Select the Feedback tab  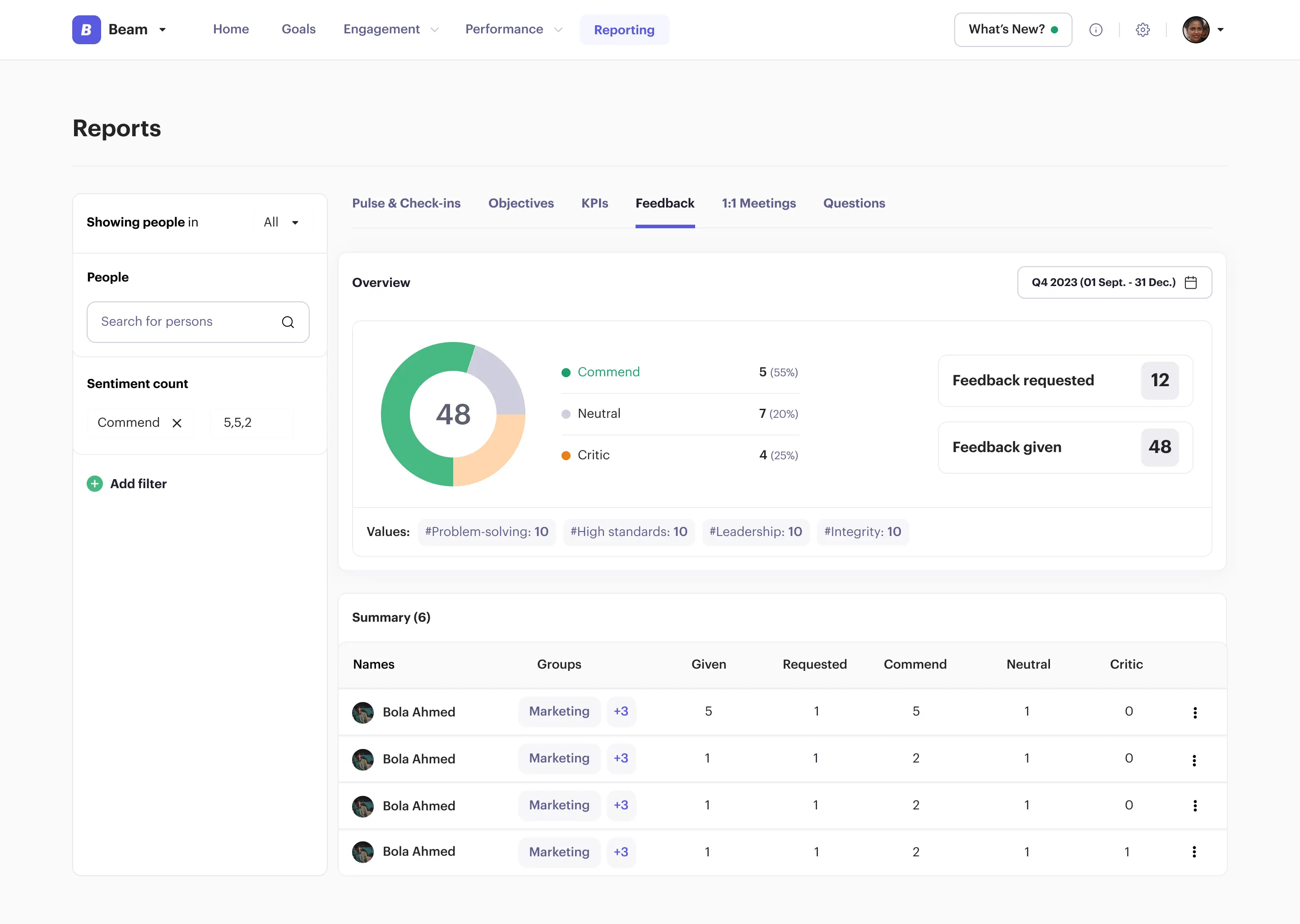(665, 203)
